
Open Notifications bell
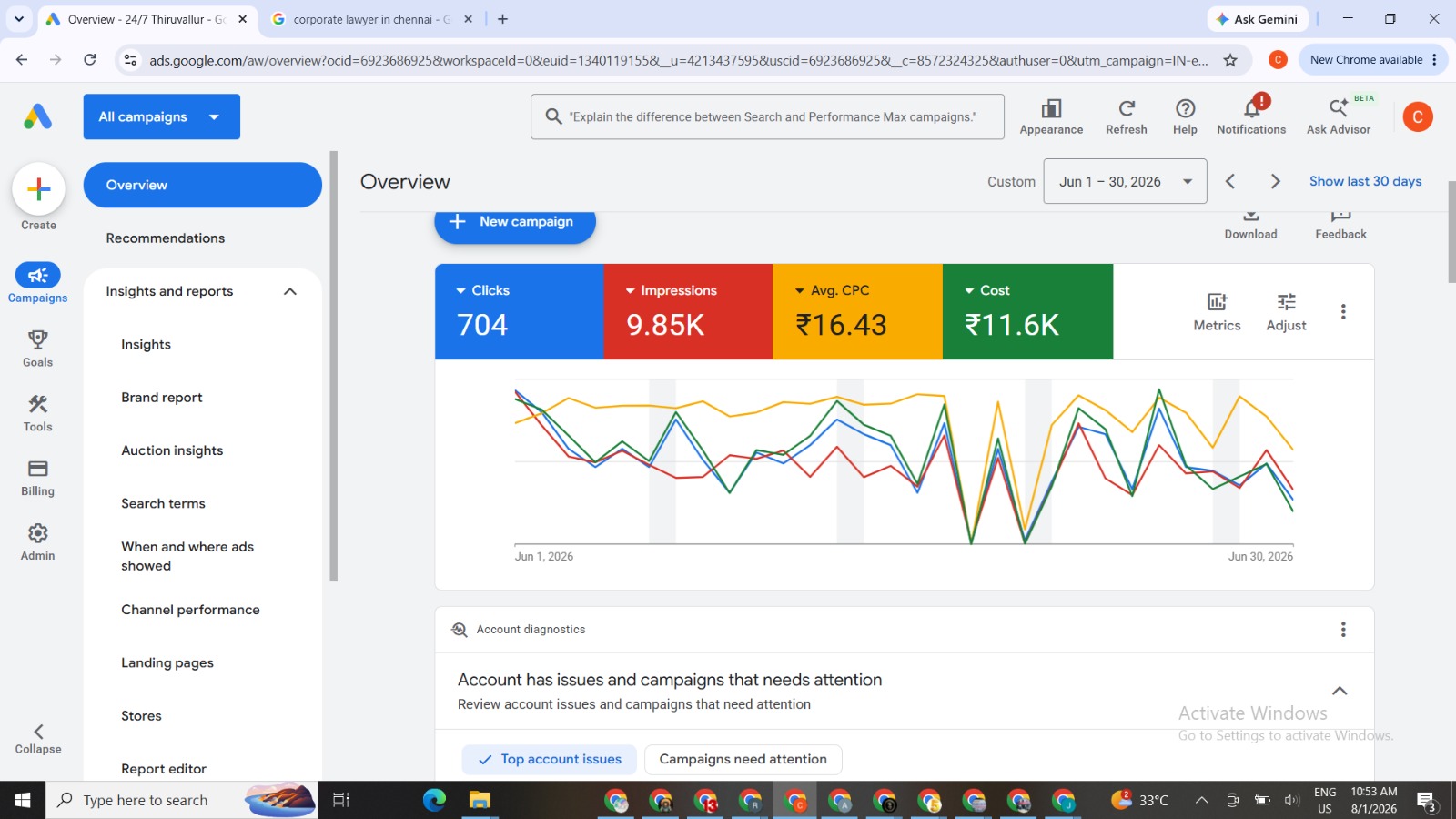pos(1251,116)
